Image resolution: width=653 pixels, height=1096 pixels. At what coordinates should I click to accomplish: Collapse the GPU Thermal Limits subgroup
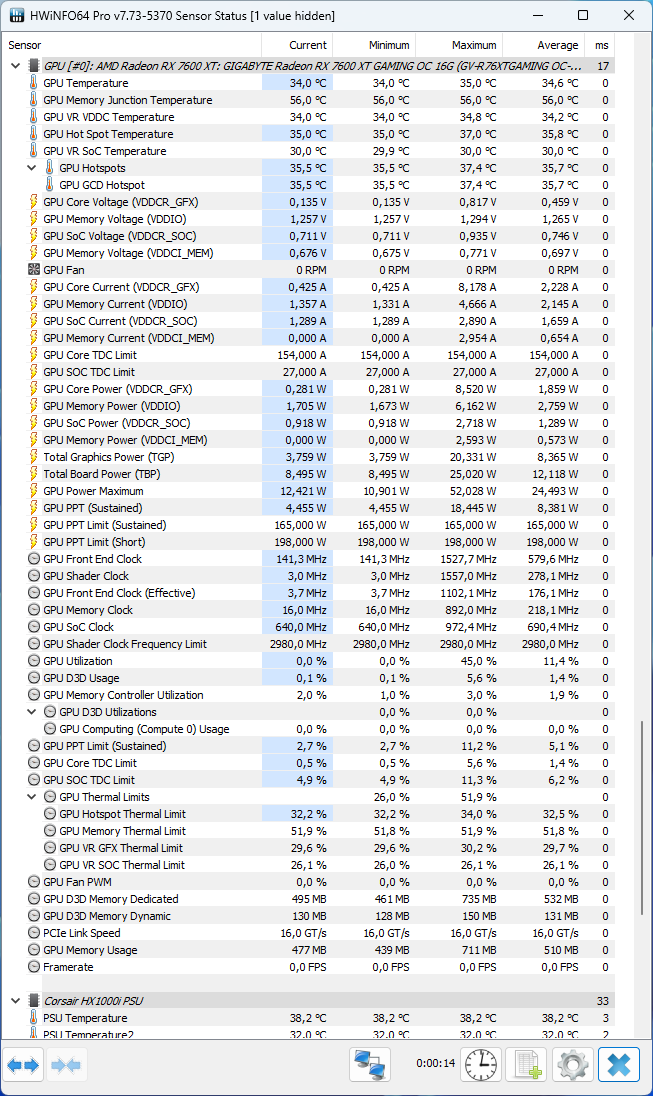point(31,797)
